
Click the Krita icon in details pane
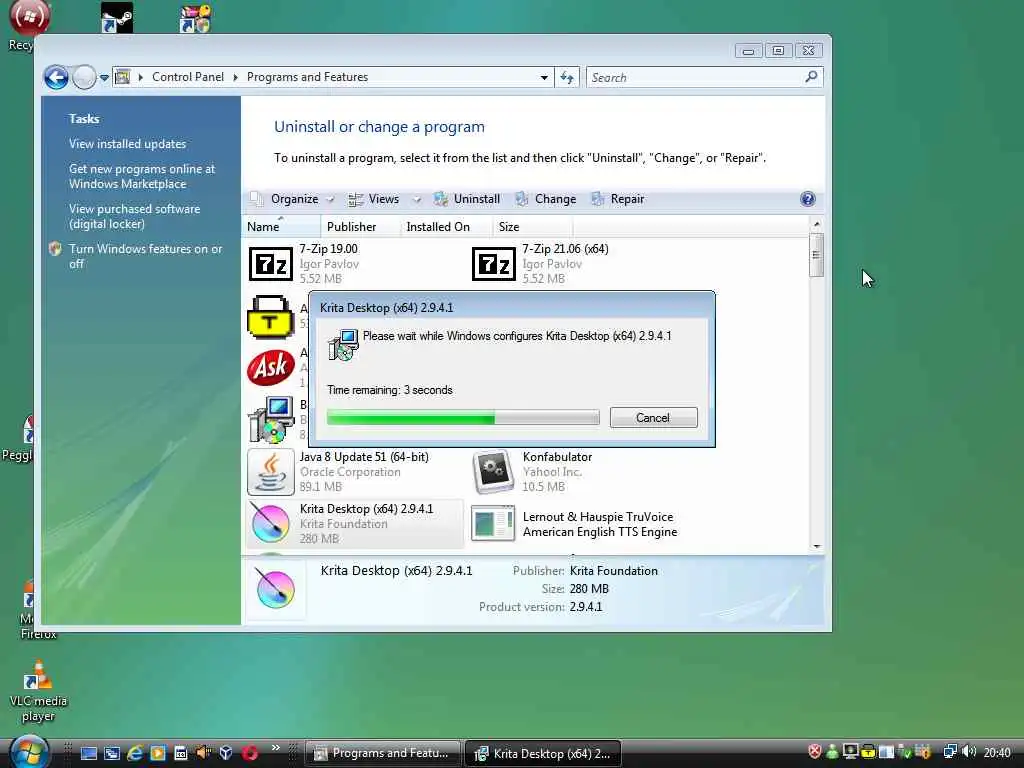tap(275, 588)
